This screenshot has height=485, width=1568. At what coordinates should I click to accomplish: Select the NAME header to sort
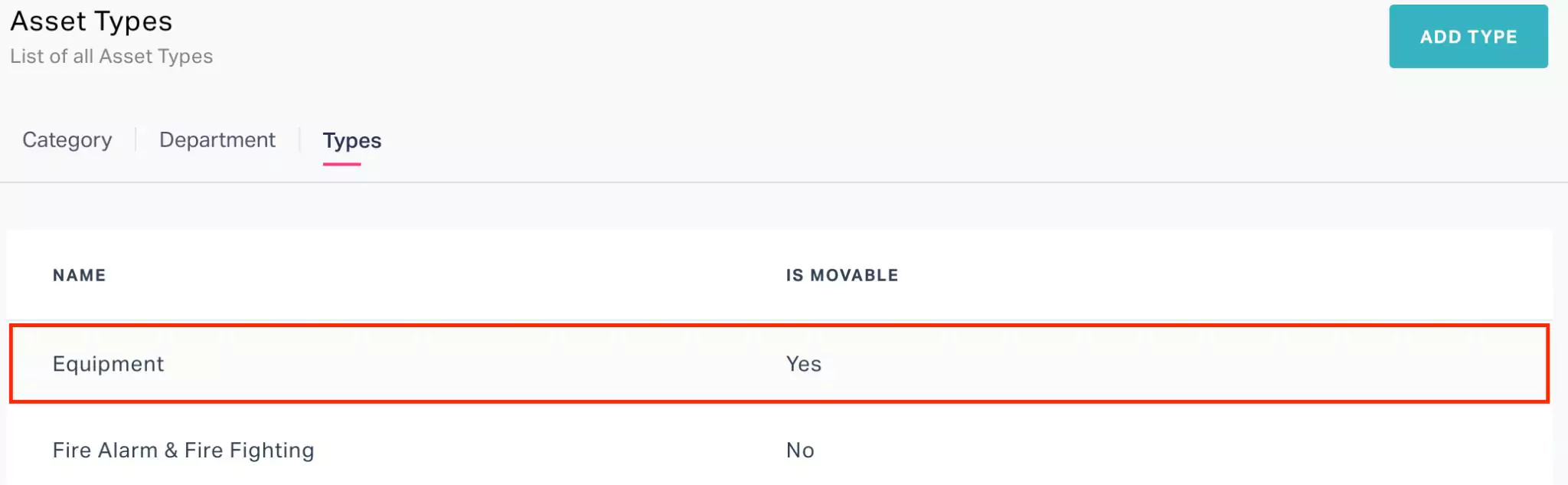pos(80,274)
